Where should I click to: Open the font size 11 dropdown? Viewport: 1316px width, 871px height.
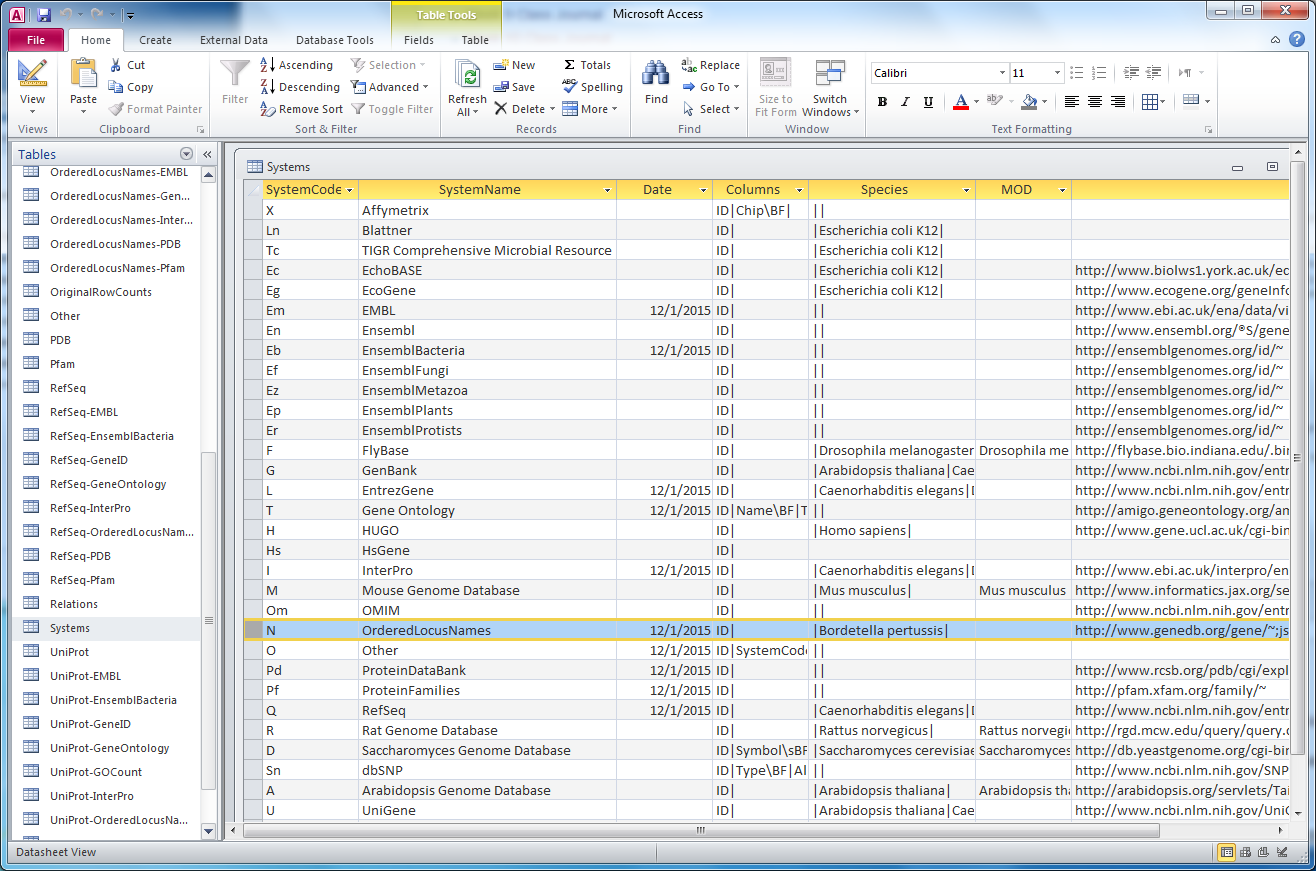(1058, 73)
